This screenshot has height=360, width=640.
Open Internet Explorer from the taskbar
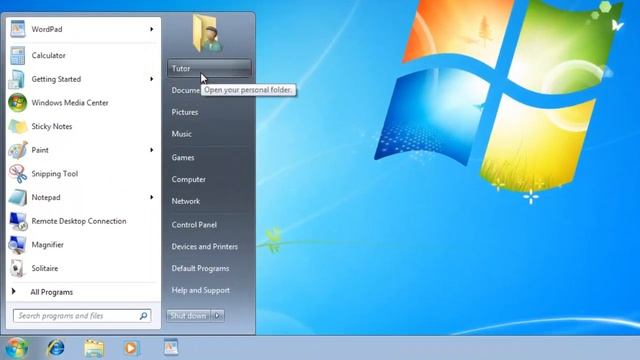pyautogui.click(x=56, y=348)
